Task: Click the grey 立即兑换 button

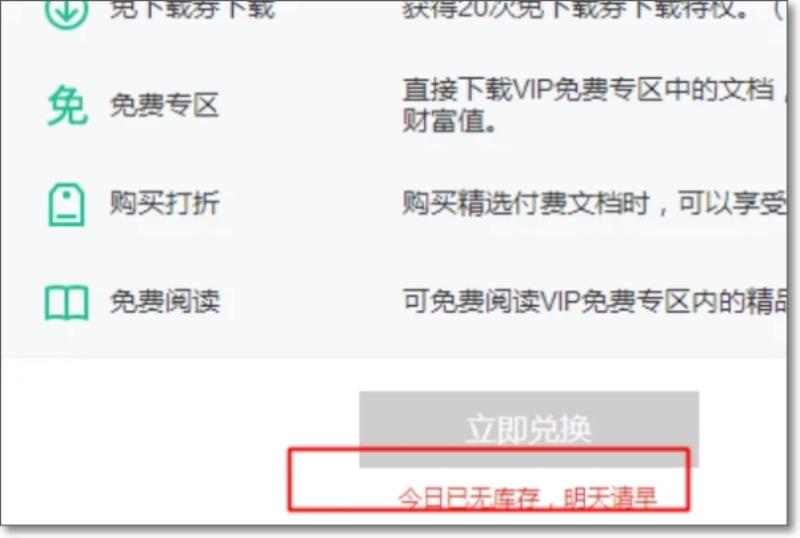Action: pyautogui.click(x=529, y=429)
